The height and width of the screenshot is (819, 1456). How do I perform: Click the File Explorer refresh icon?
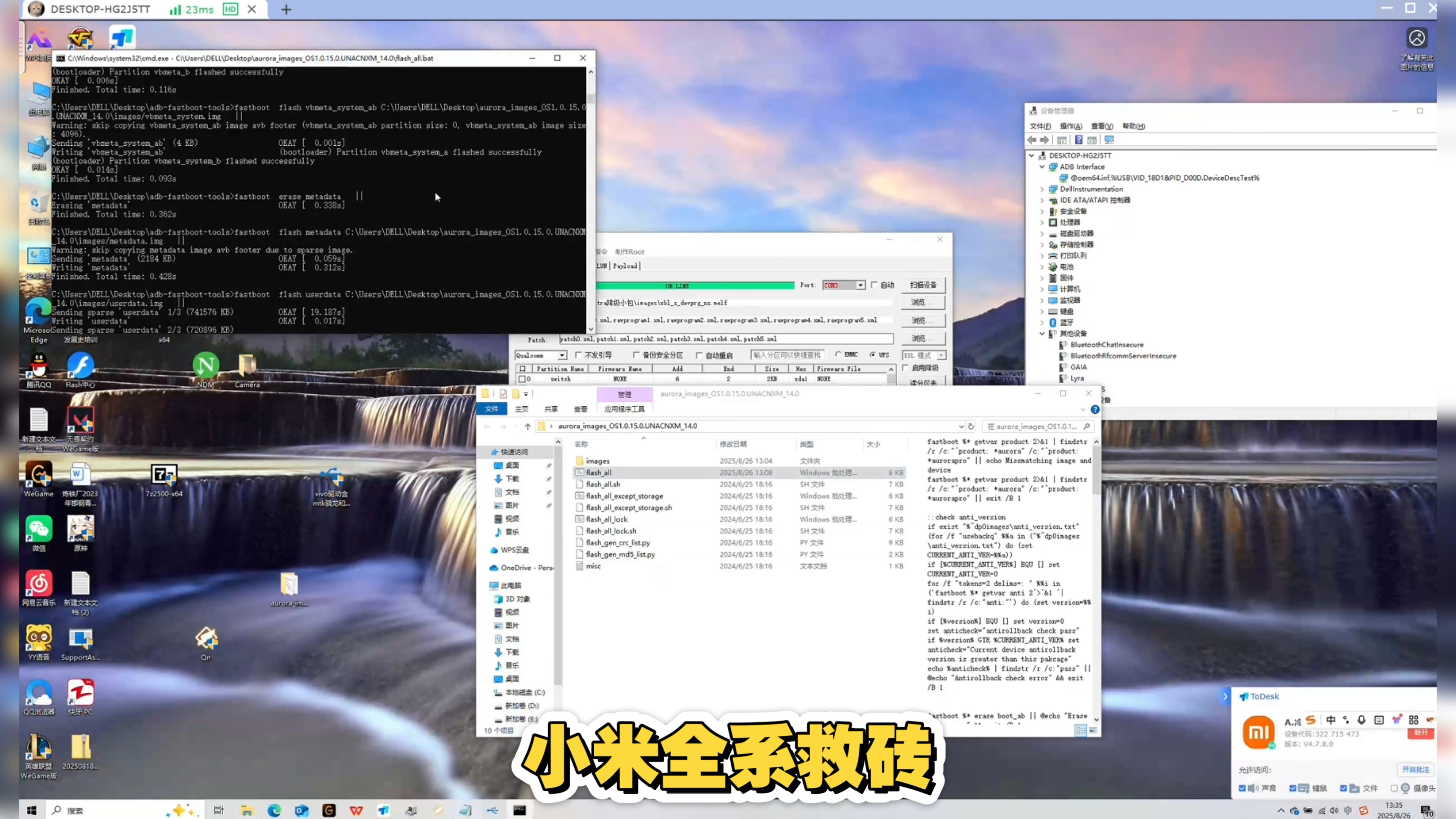971,426
